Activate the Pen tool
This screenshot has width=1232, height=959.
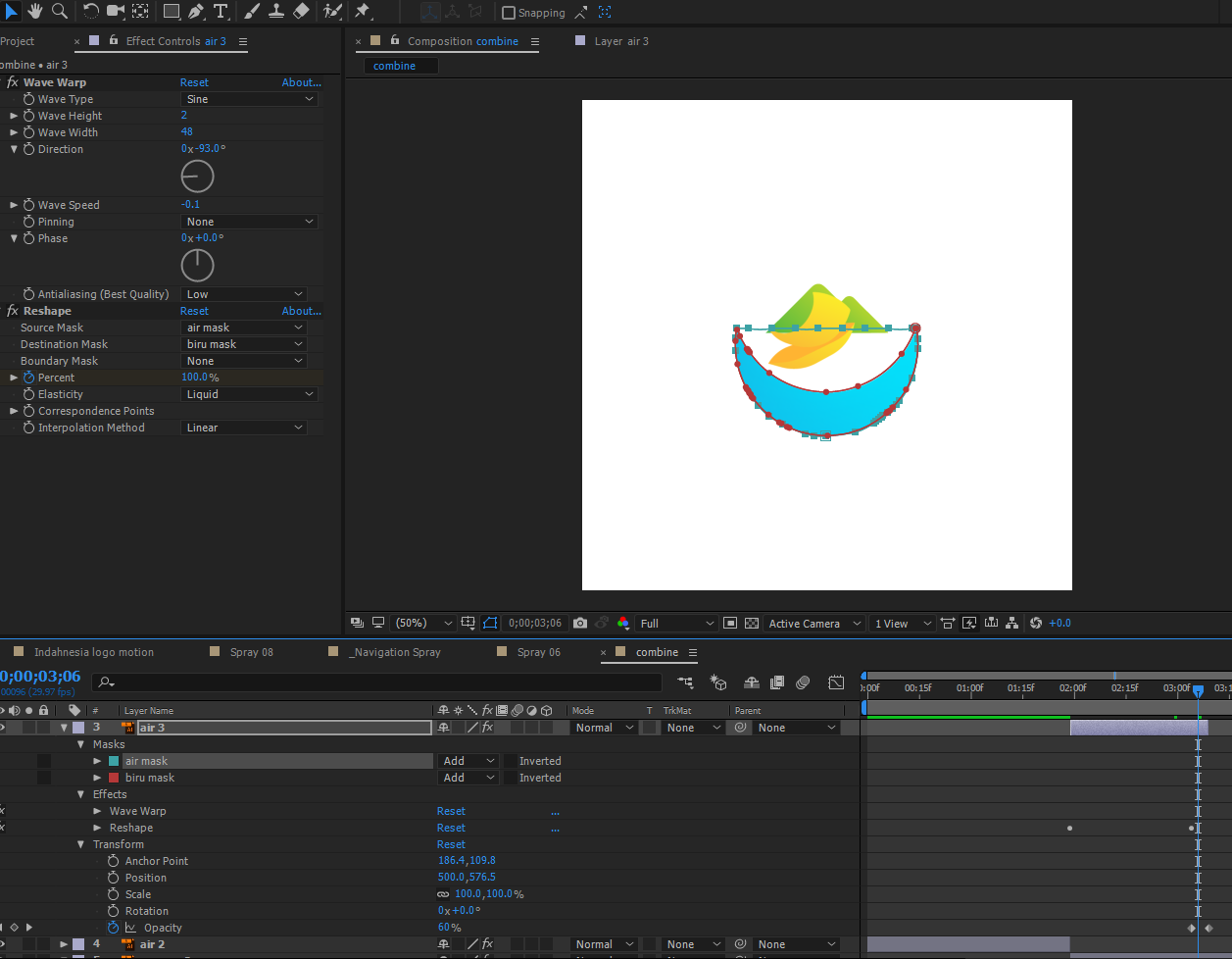pos(195,12)
